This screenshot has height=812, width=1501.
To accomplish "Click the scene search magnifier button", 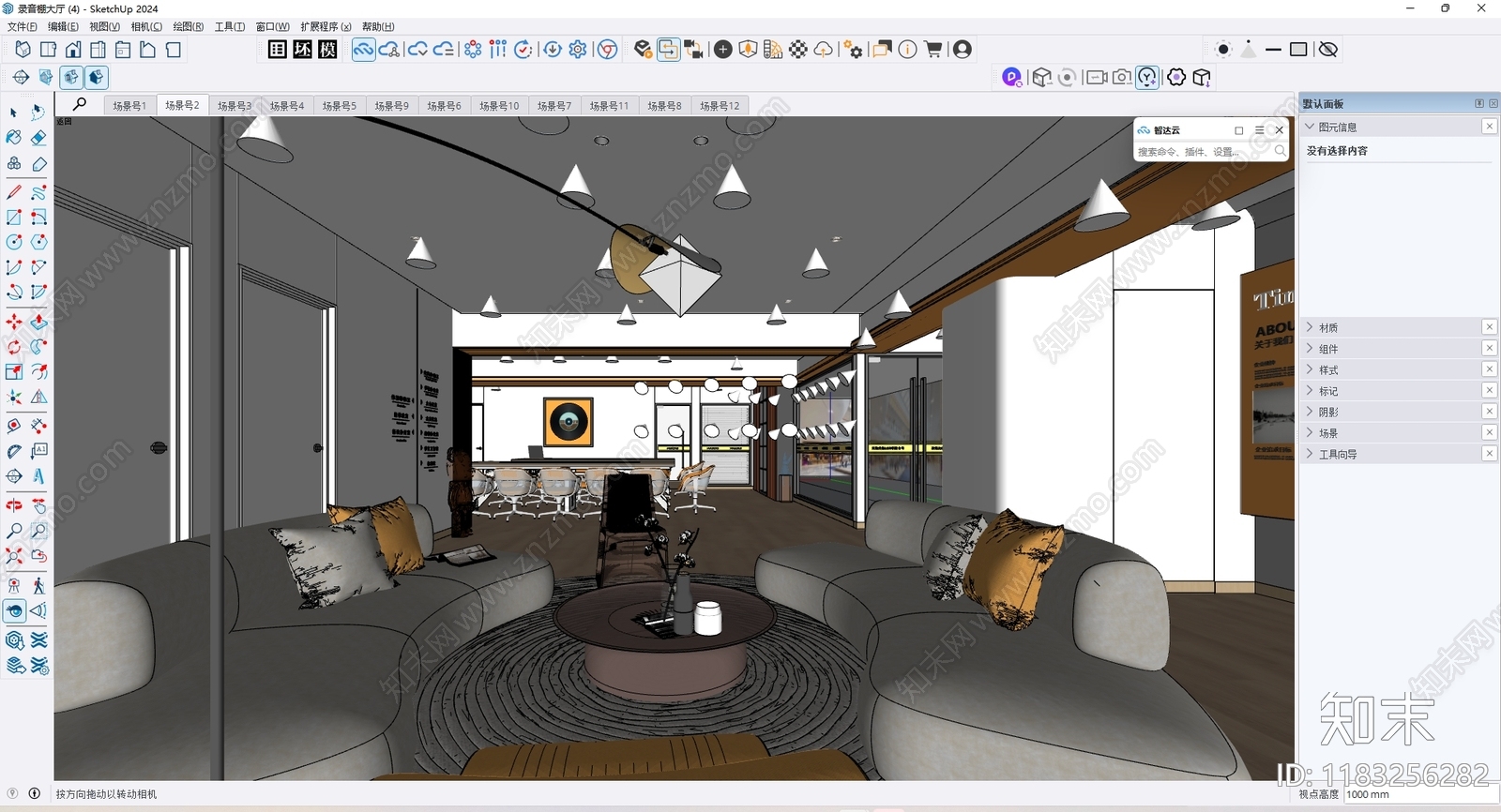I will coord(80,104).
